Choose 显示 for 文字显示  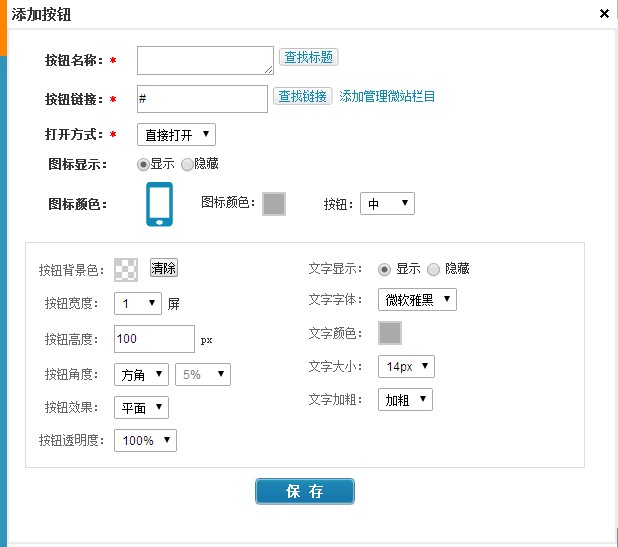(384, 269)
